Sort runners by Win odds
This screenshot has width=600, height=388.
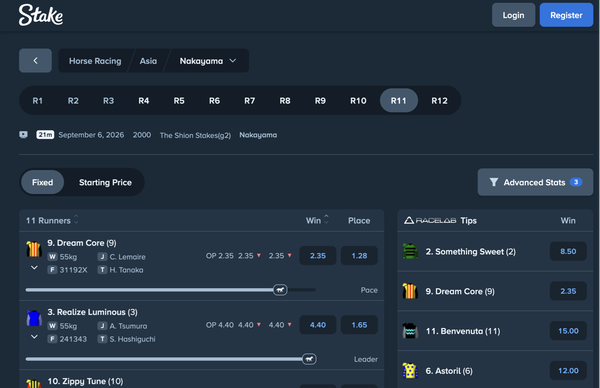(317, 220)
